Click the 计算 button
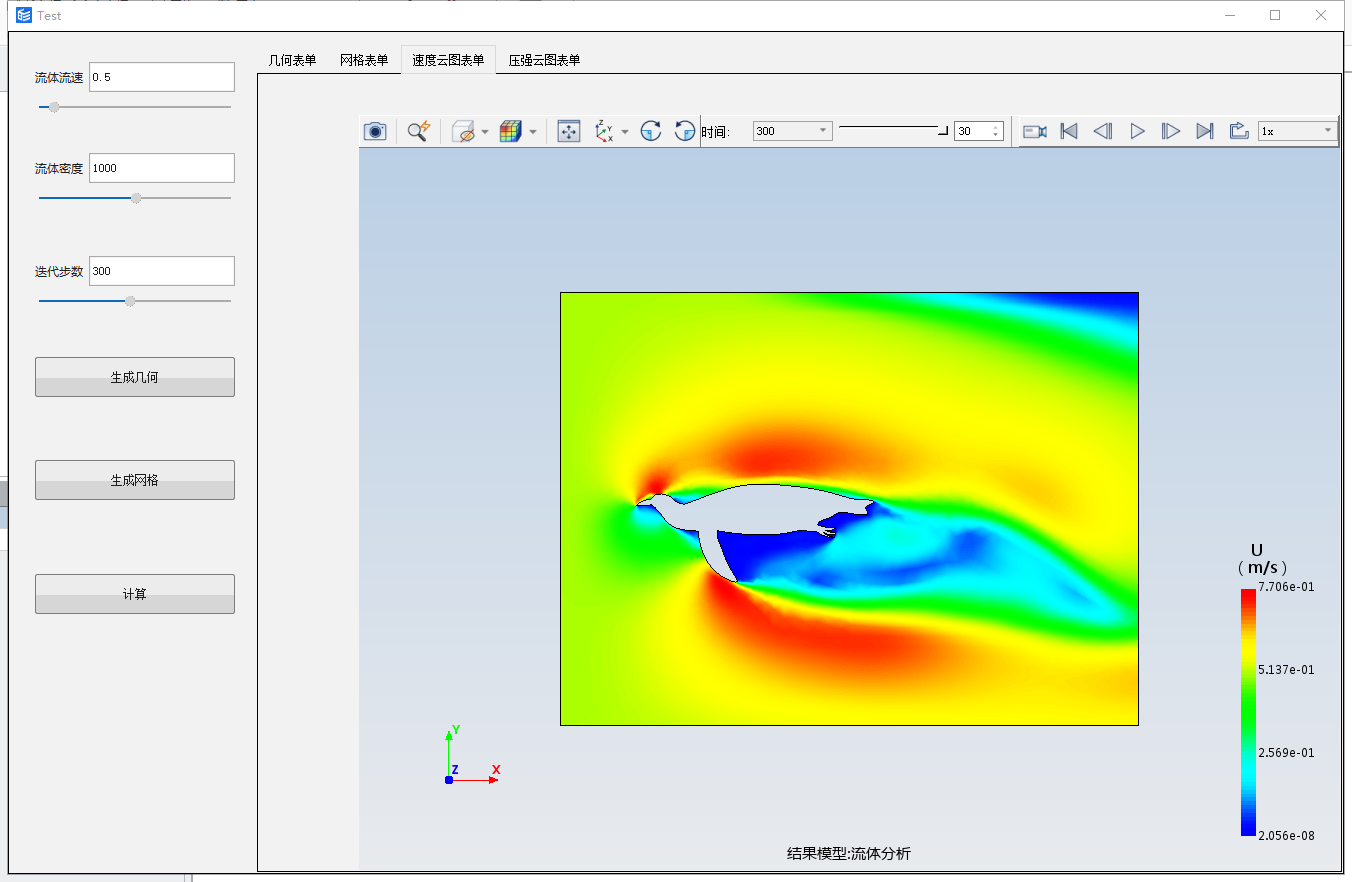Viewport: 1352px width, 882px height. [135, 594]
